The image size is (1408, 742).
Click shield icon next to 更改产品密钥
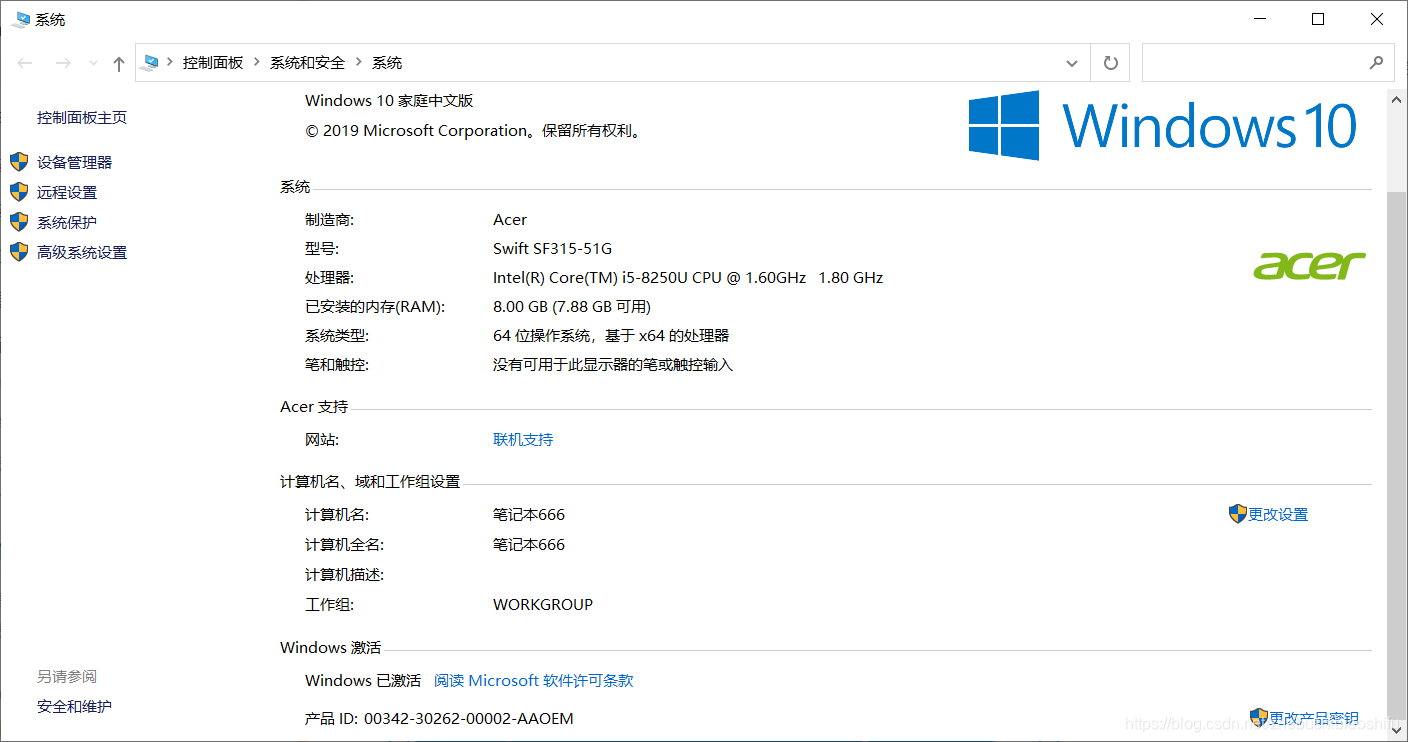[1259, 717]
